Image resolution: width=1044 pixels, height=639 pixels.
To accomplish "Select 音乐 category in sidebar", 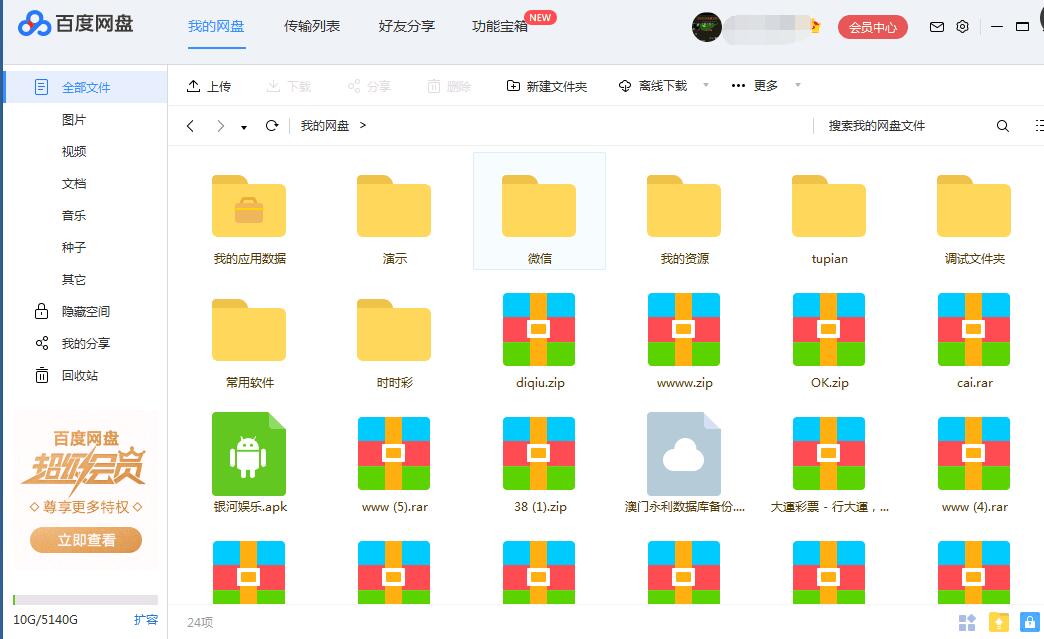I will point(74,216).
